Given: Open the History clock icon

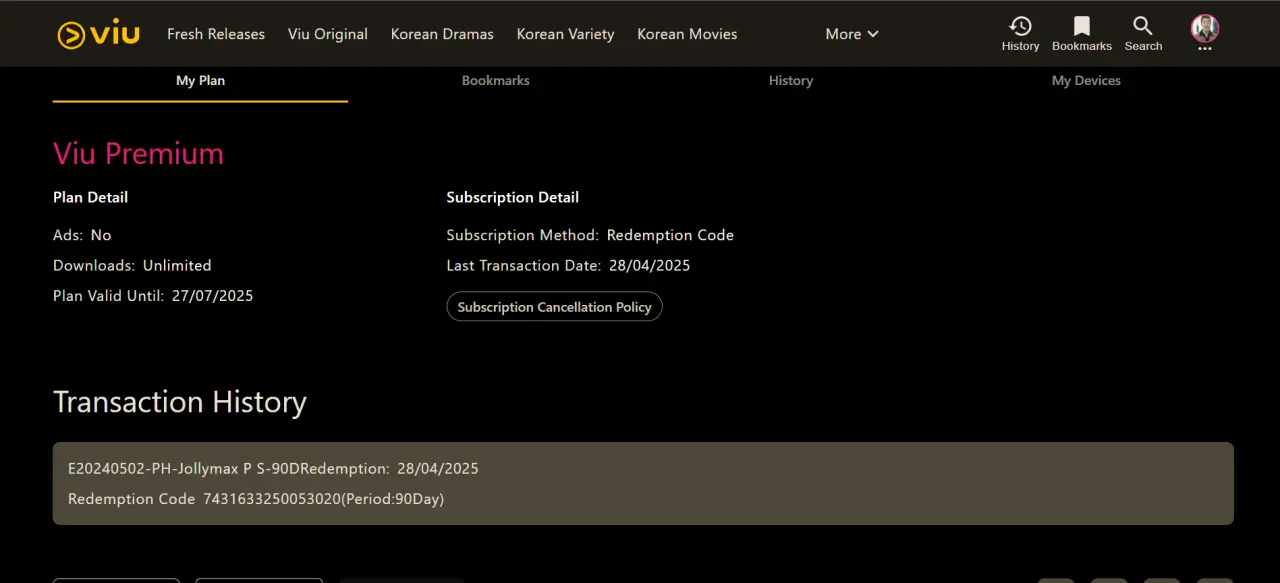Looking at the screenshot, I should tap(1020, 26).
